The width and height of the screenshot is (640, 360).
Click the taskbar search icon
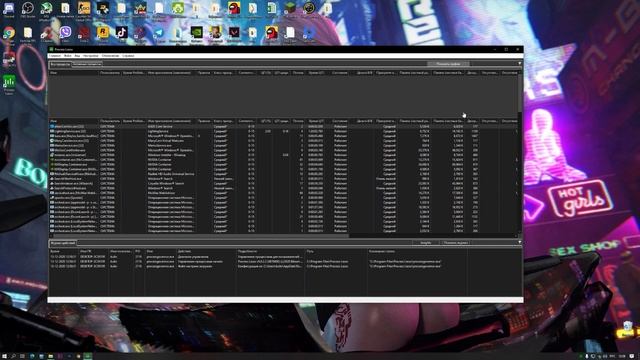pos(13,356)
